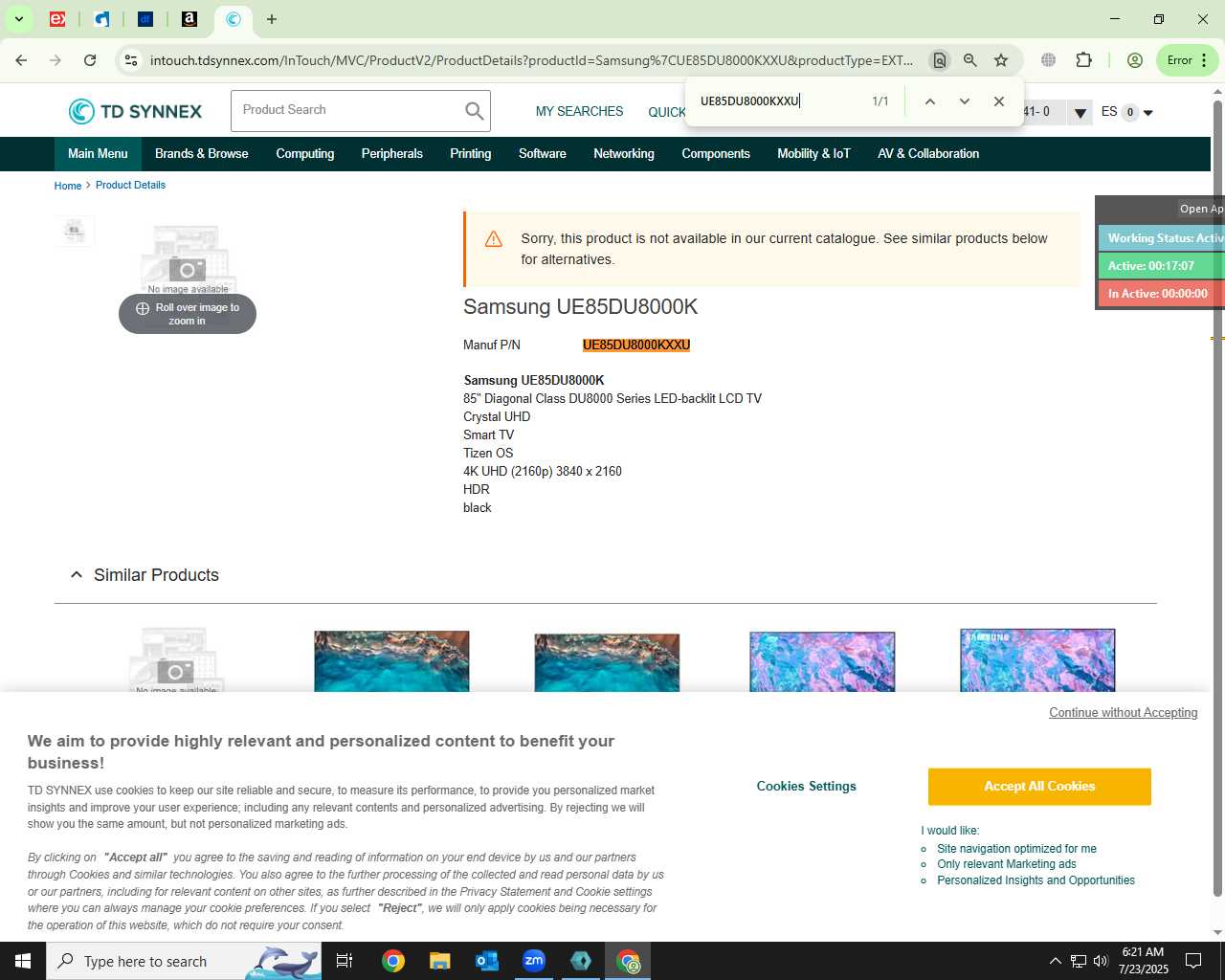Viewport: 1225px width, 980px height.
Task: Open the ES cart dropdown
Action: (x=1127, y=113)
